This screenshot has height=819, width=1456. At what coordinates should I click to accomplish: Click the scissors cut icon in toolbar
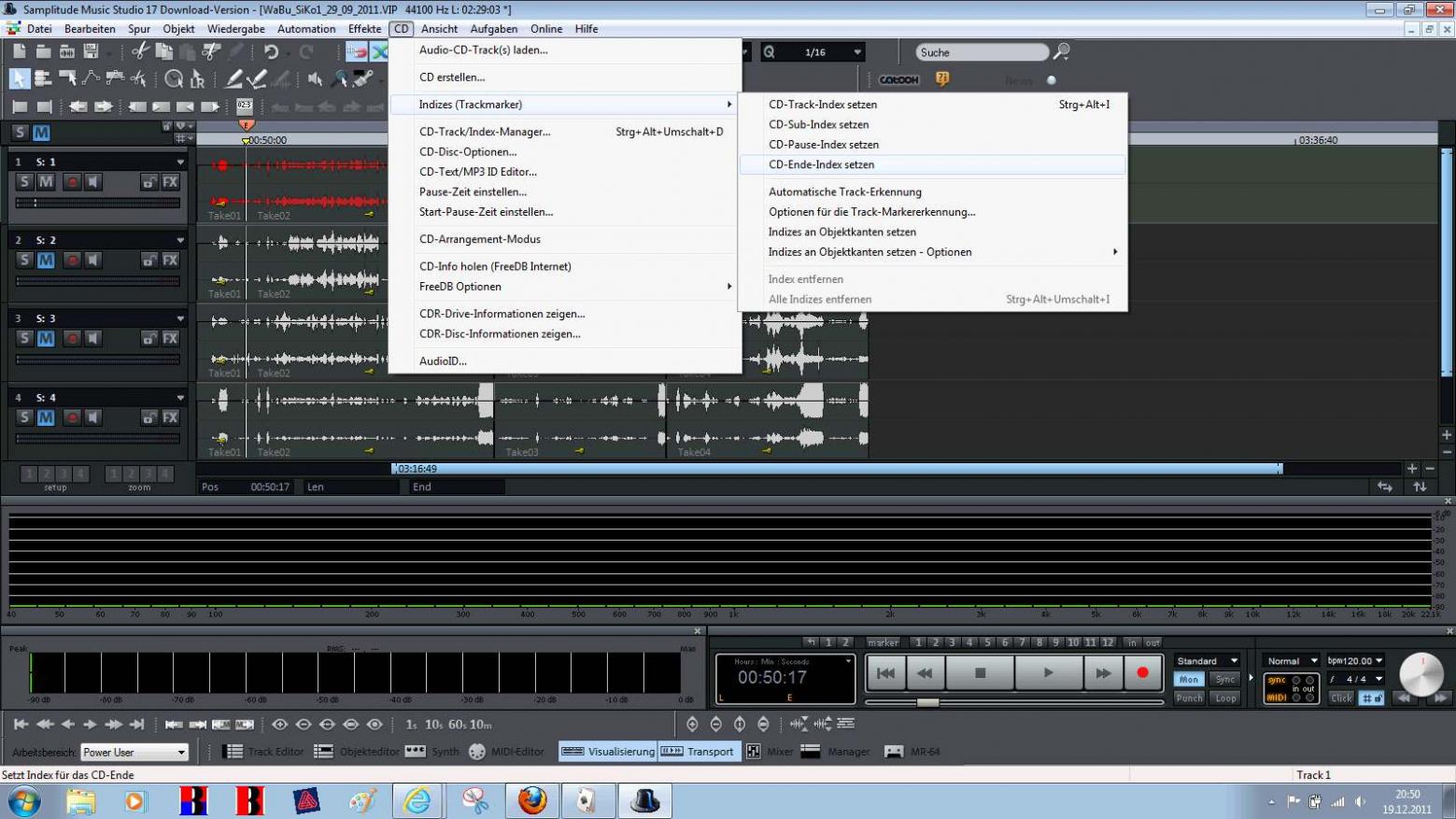(140, 52)
